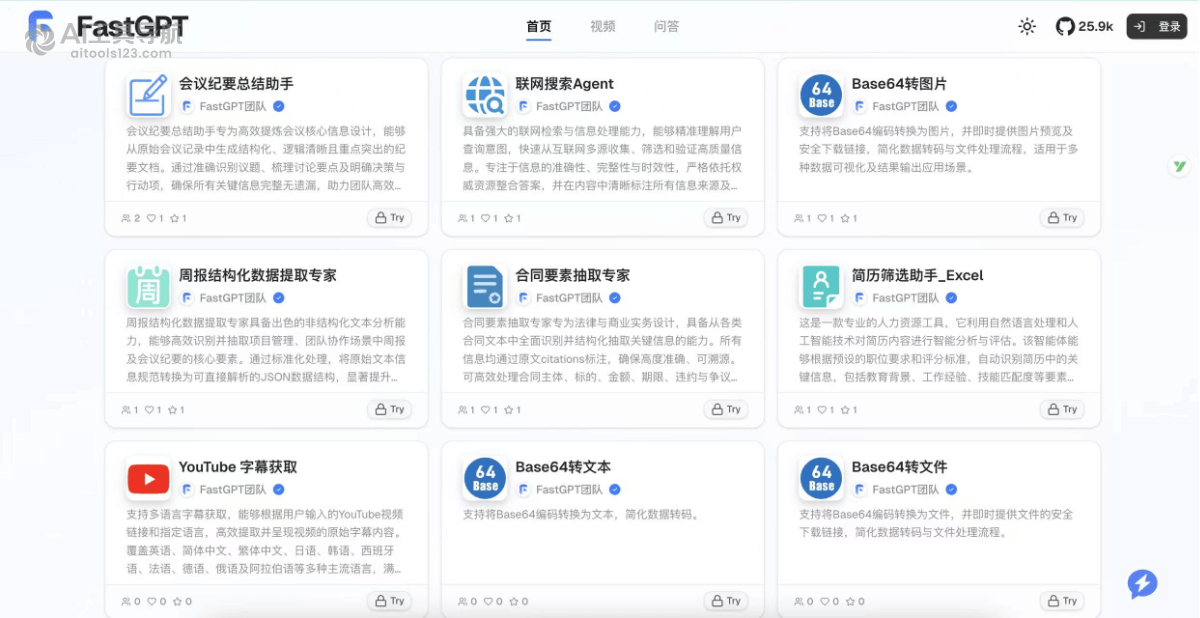The image size is (1200, 618).
Task: Open the Base64转文本 app icon
Action: (485, 479)
